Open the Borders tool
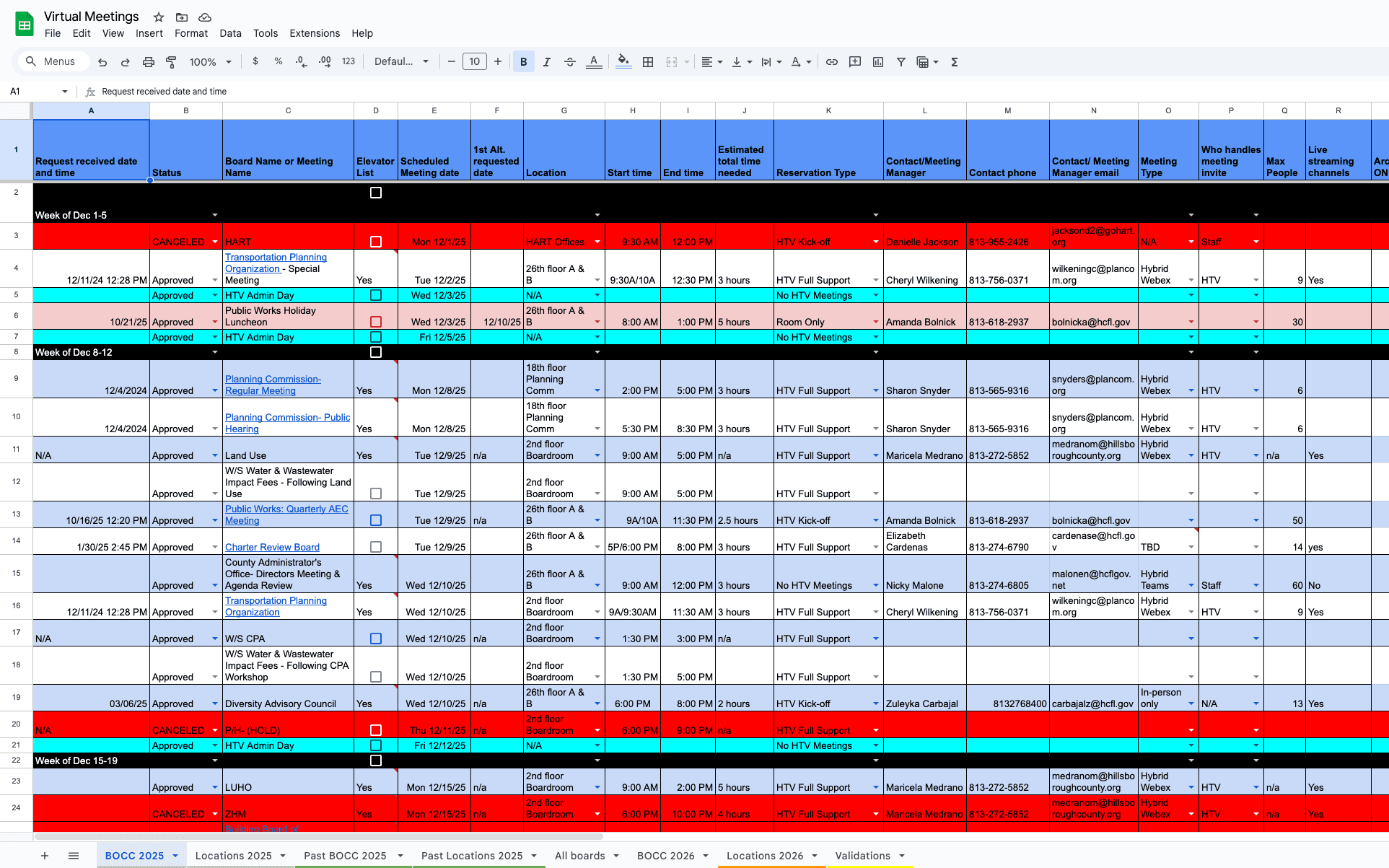This screenshot has width=1389, height=868. pyautogui.click(x=648, y=62)
